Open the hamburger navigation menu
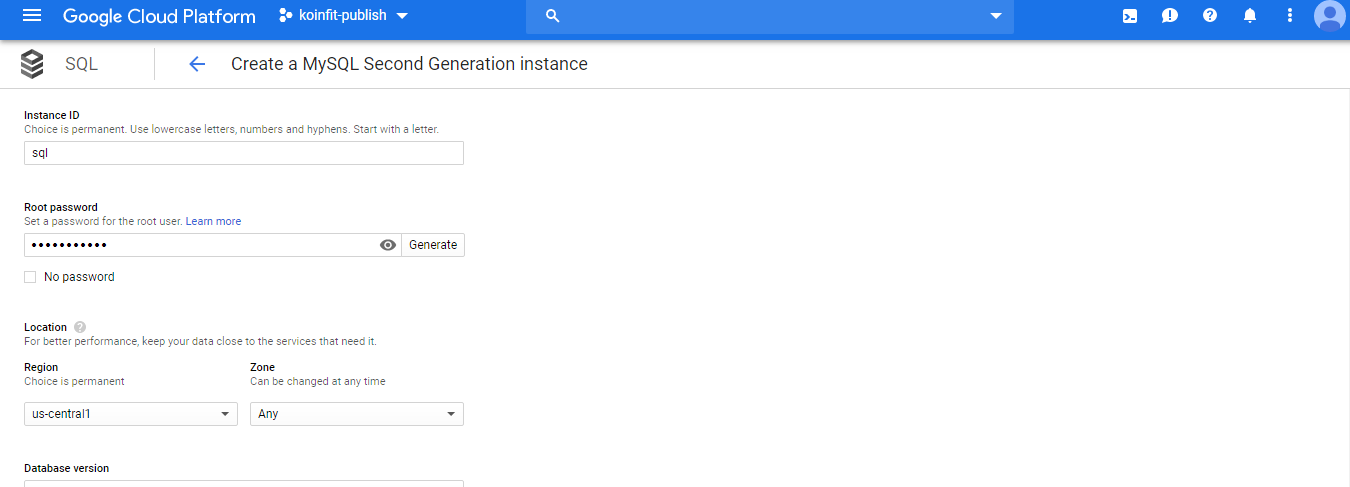The height and width of the screenshot is (487, 1350). pyautogui.click(x=32, y=16)
